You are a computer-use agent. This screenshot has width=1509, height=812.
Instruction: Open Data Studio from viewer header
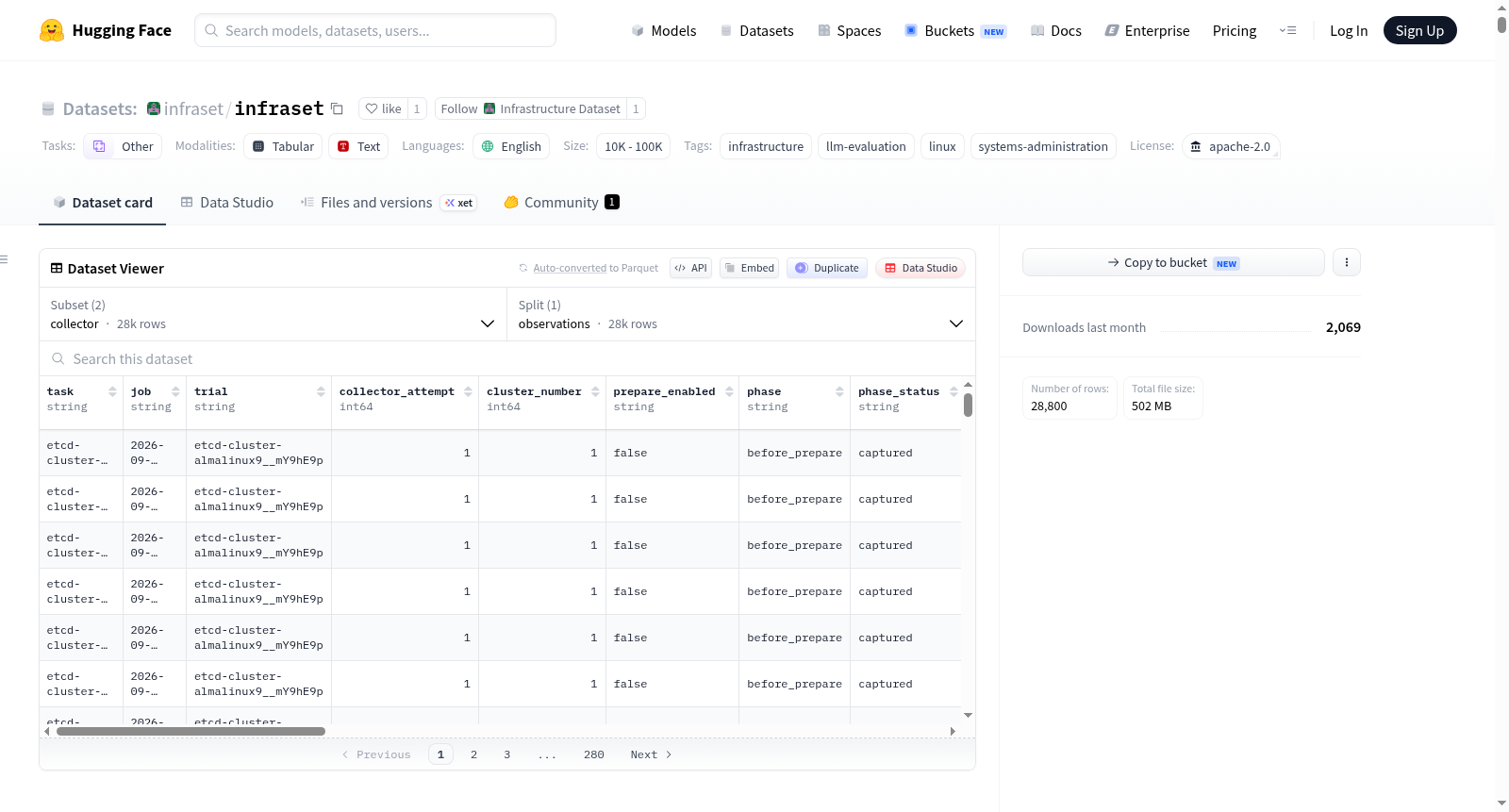pyautogui.click(x=920, y=268)
